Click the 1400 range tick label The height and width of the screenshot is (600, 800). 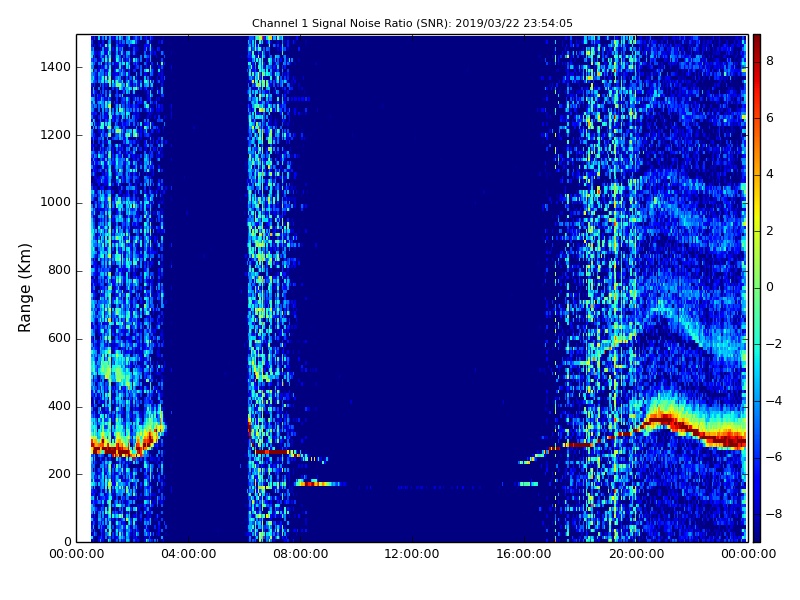[x=56, y=67]
